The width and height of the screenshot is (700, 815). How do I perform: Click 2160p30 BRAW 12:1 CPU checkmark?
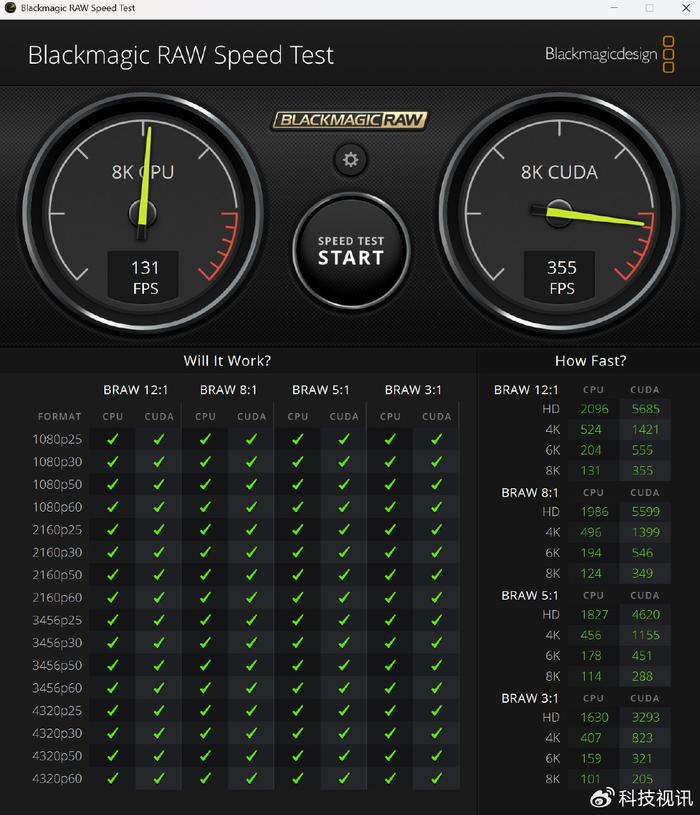(113, 553)
